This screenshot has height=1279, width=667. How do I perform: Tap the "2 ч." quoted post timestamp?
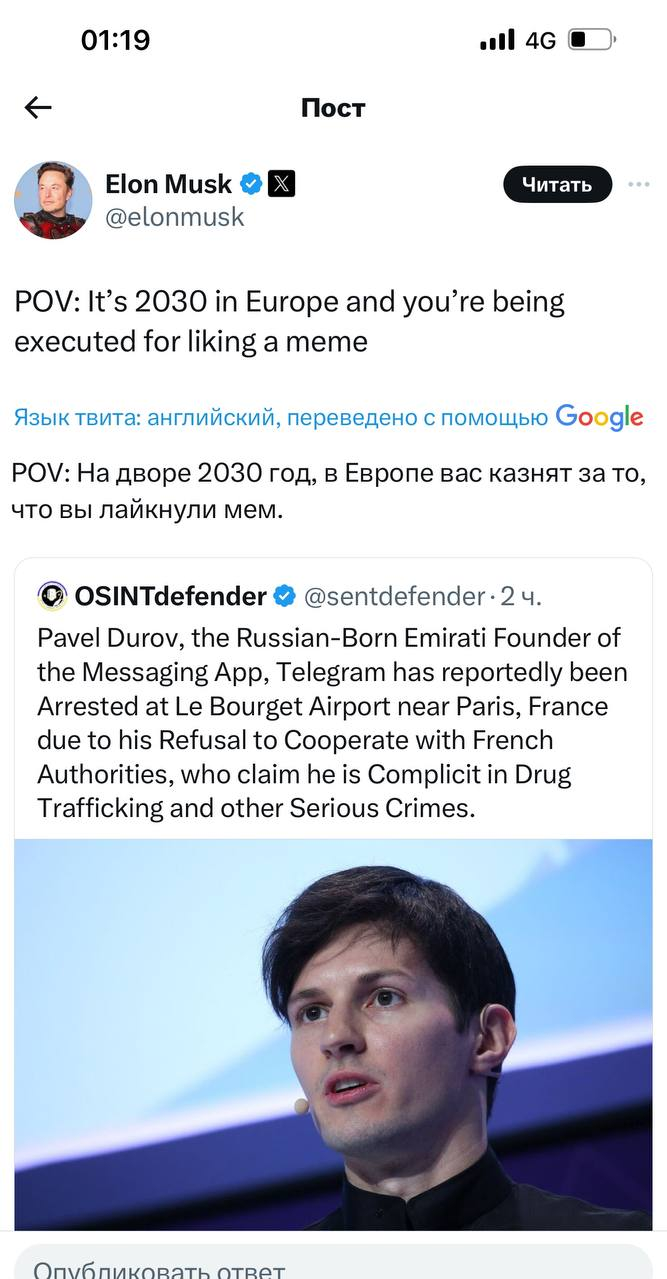(521, 597)
